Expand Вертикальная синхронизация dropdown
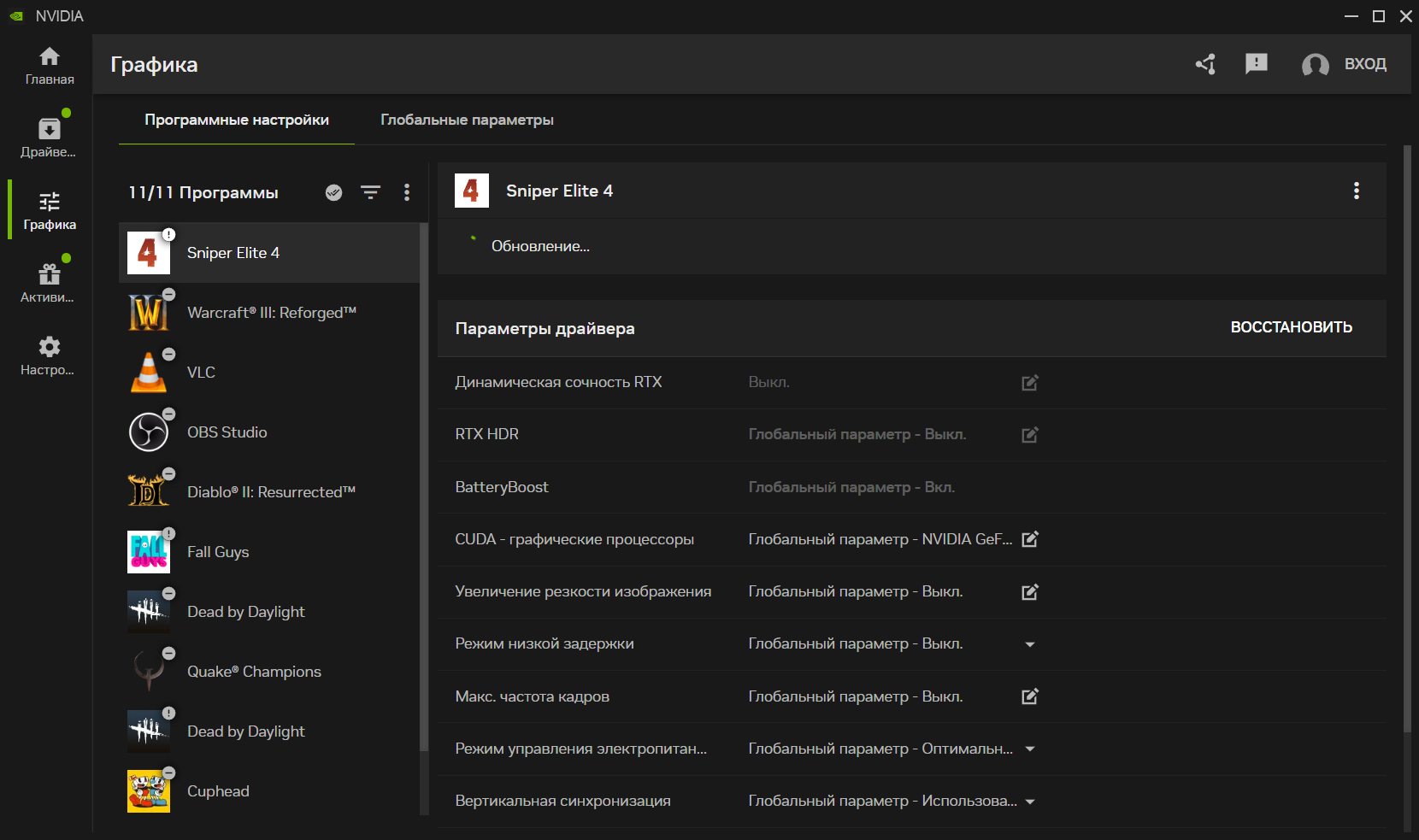The width and height of the screenshot is (1419, 840). point(1030,802)
